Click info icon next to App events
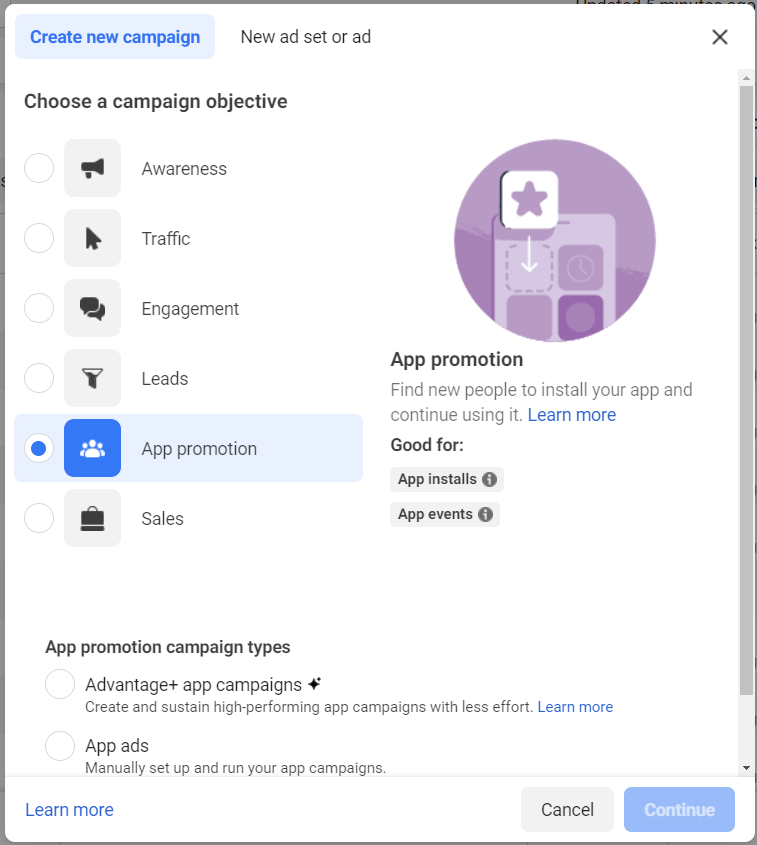 485,515
